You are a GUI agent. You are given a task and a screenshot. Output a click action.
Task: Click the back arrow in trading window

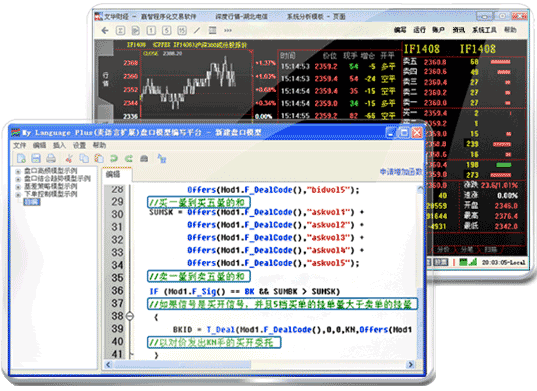point(105,31)
